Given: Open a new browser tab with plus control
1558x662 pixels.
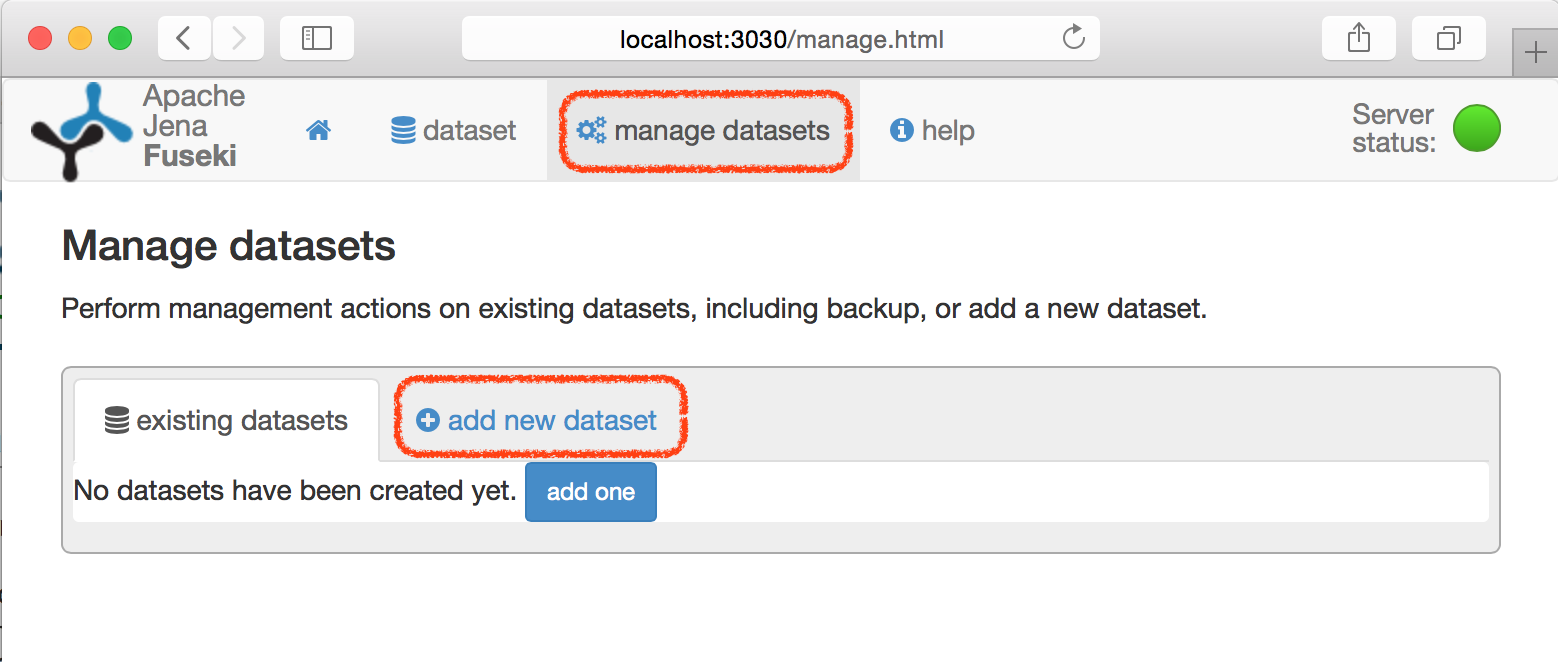Looking at the screenshot, I should tap(1537, 51).
